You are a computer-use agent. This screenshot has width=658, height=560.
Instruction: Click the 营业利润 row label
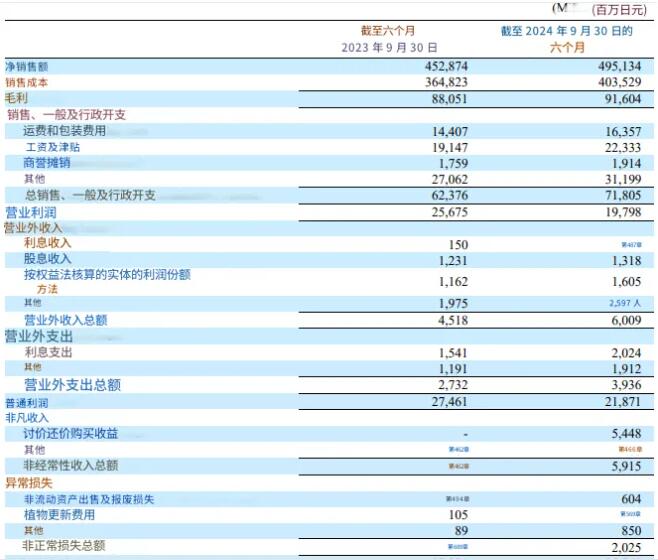(x=33, y=211)
